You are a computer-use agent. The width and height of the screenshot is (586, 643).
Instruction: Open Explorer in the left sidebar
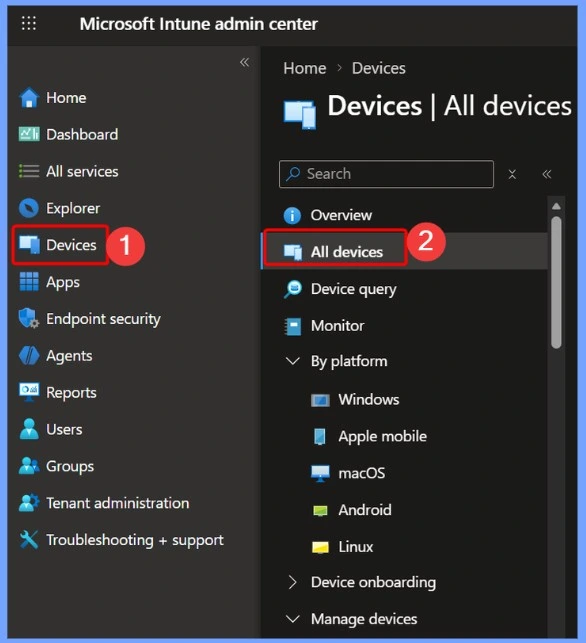[73, 208]
